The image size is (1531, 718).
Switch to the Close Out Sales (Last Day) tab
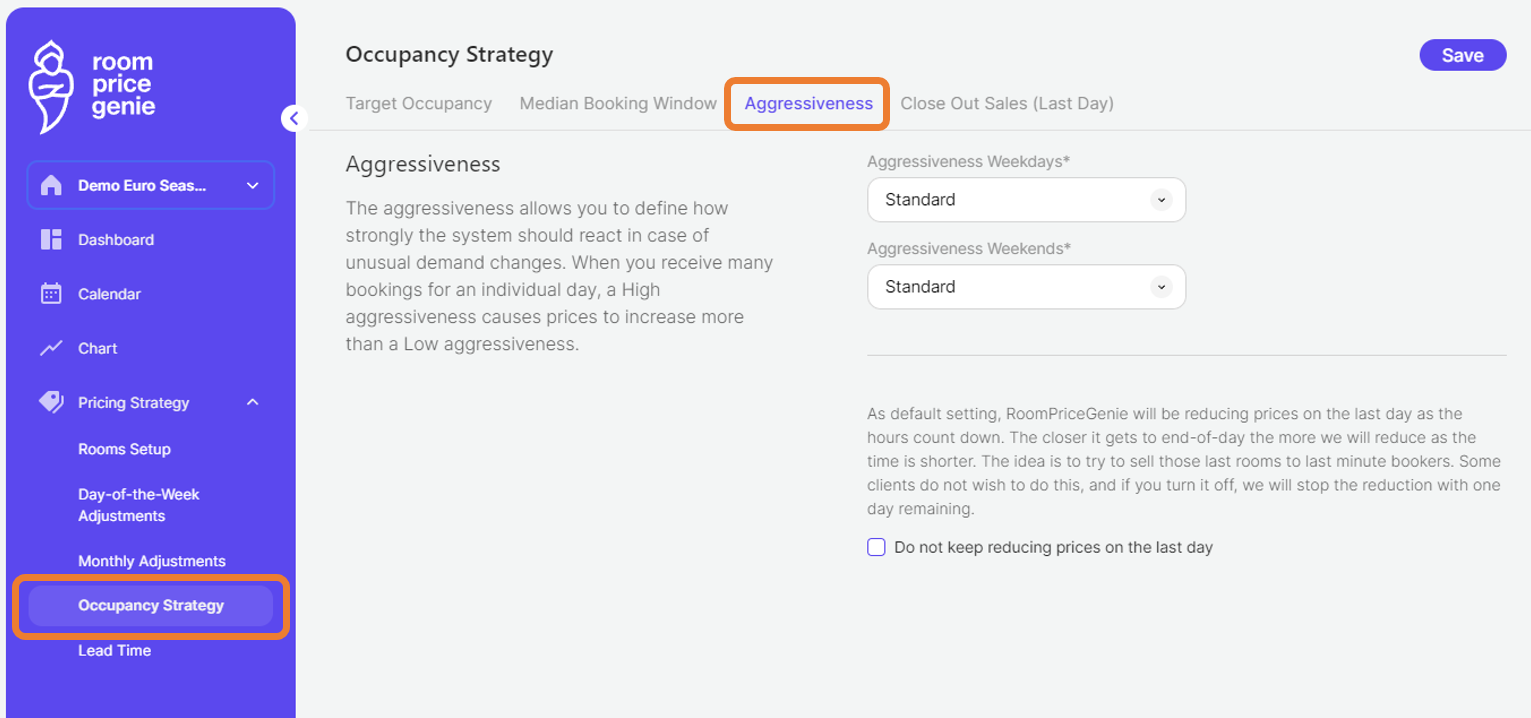tap(1006, 103)
